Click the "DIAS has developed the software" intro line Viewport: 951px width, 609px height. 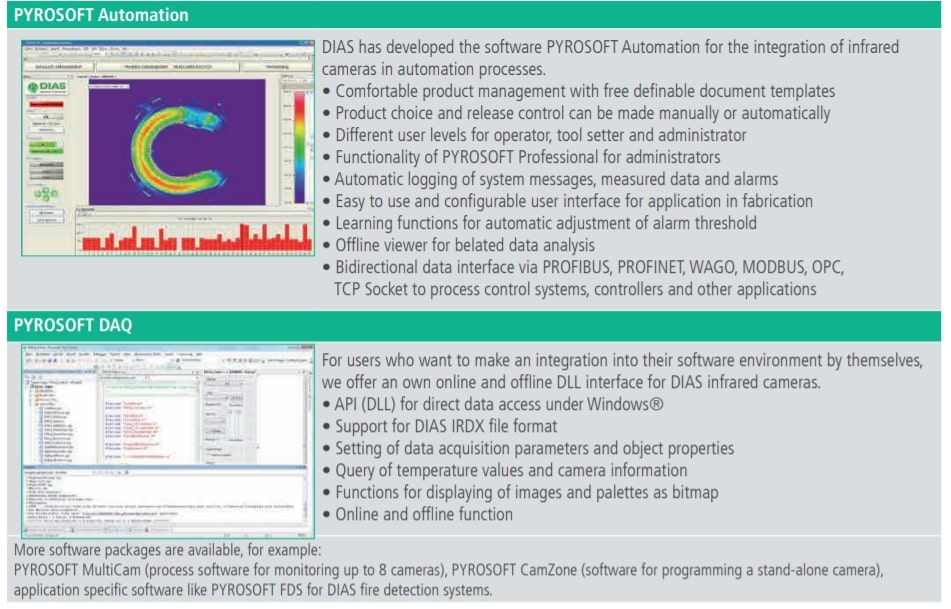point(610,47)
